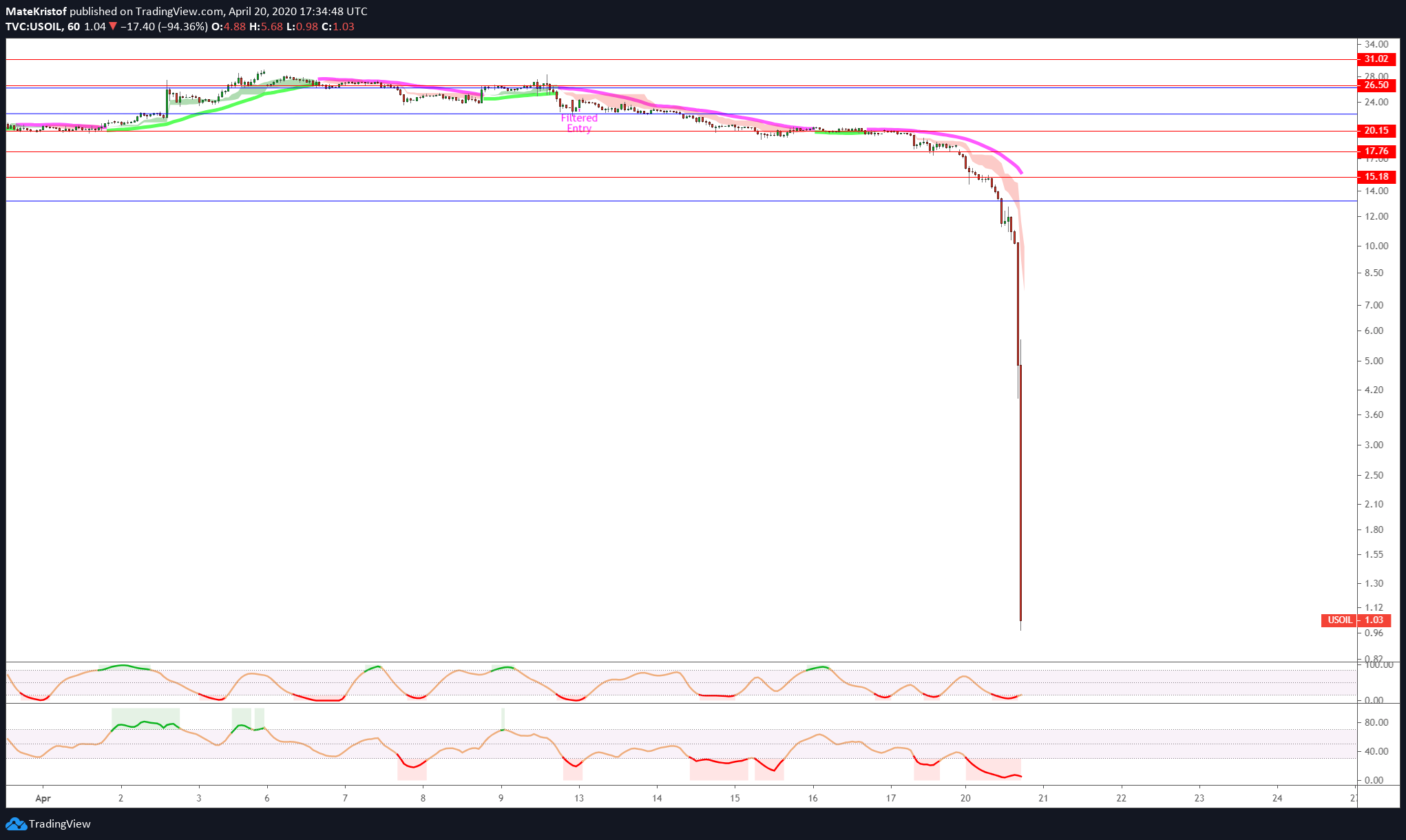1406x840 pixels.
Task: Click 5.00 on the price axis
Action: (x=1374, y=361)
